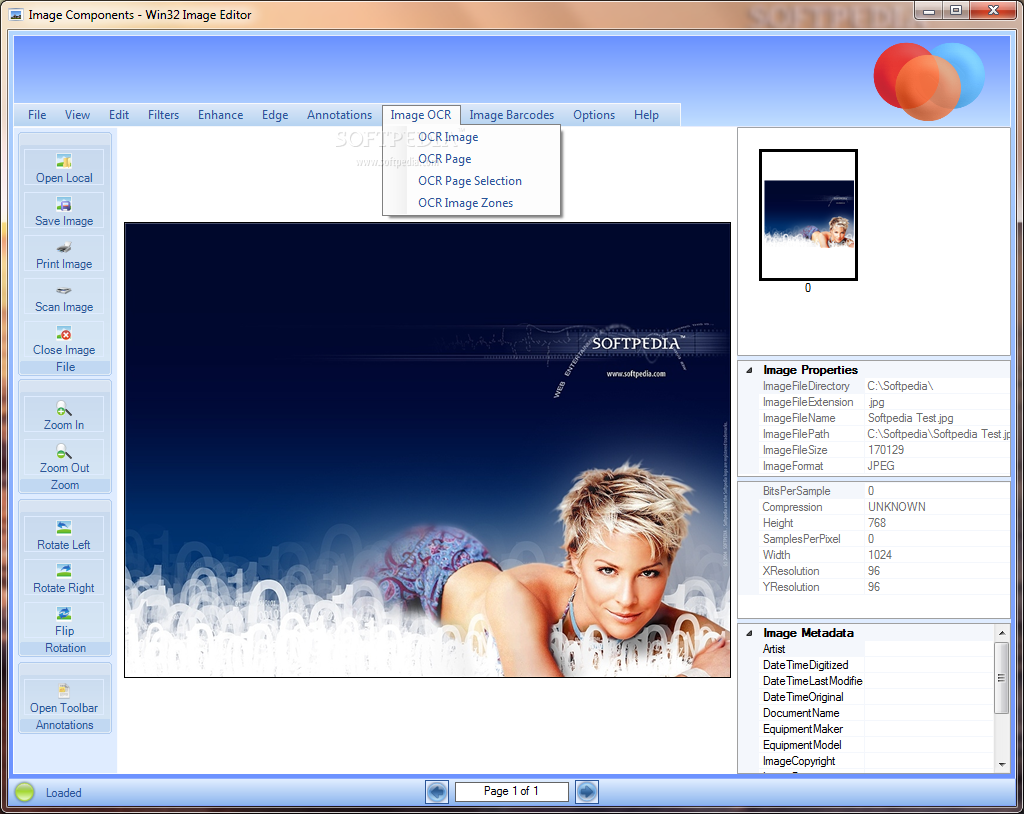Click the Close Image icon

pyautogui.click(x=64, y=333)
